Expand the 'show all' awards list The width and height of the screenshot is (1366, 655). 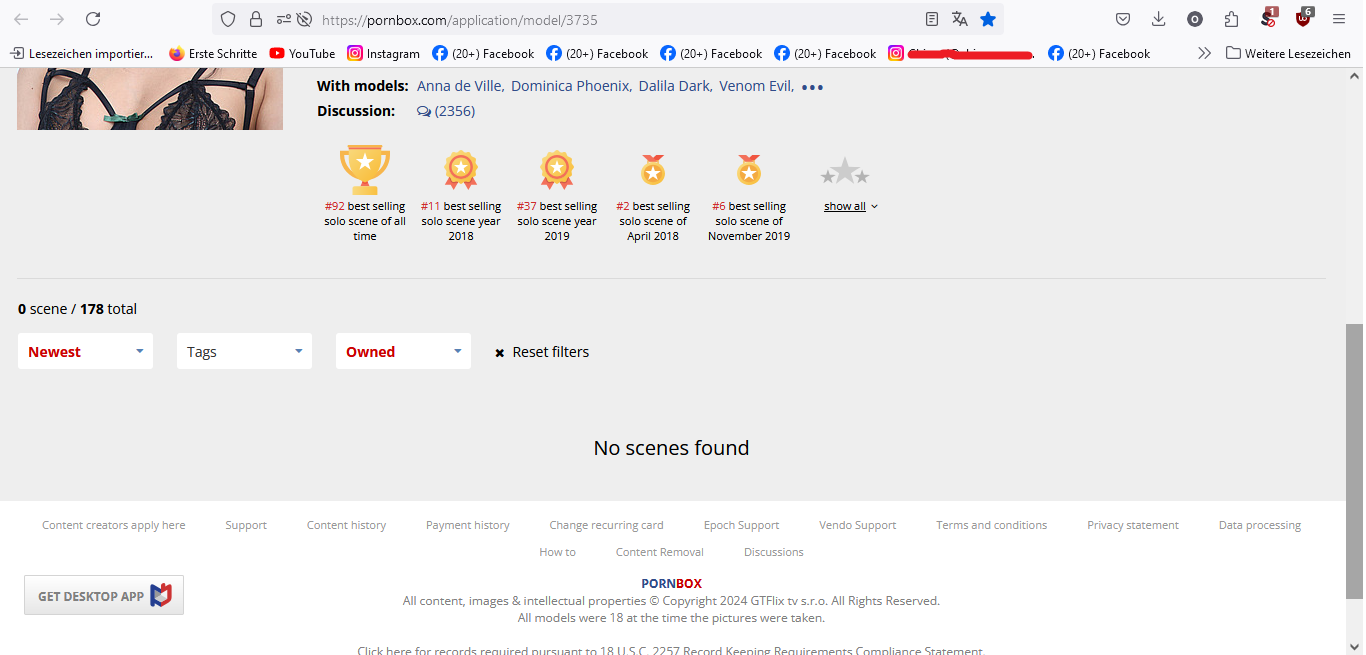(x=850, y=206)
